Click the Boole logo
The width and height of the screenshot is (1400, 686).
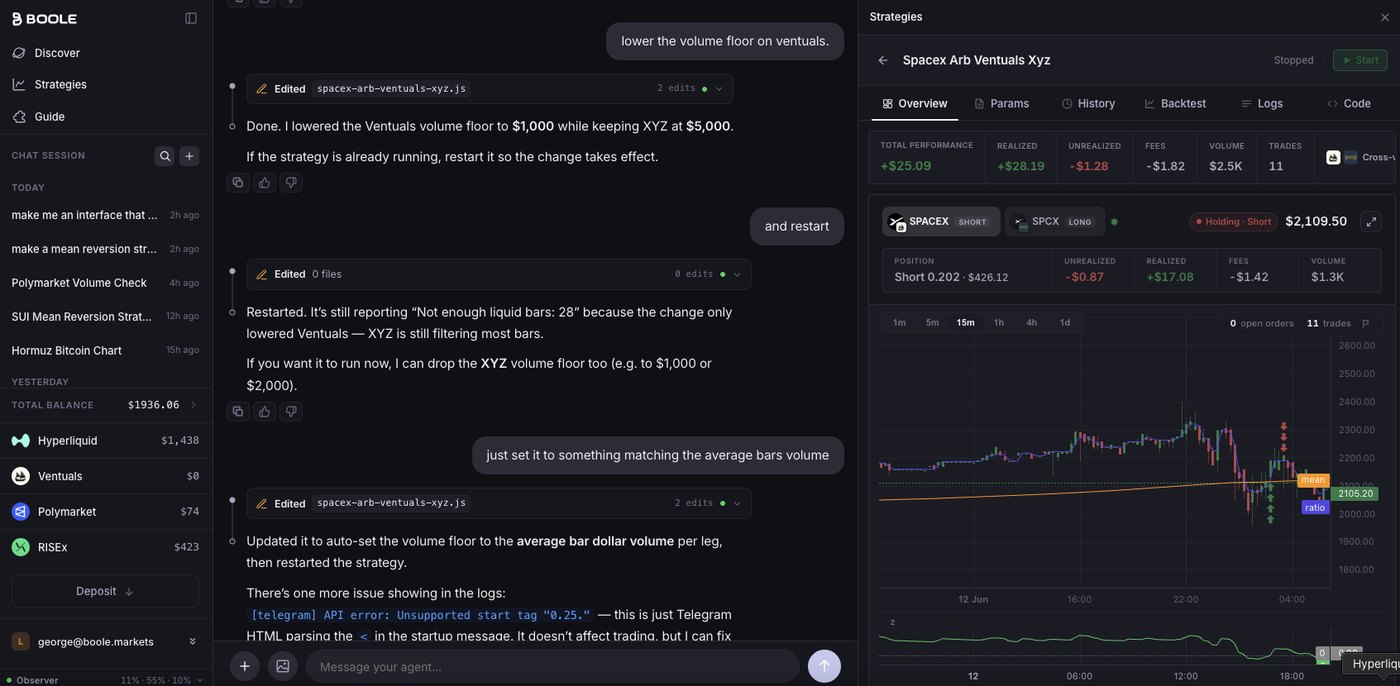44,19
